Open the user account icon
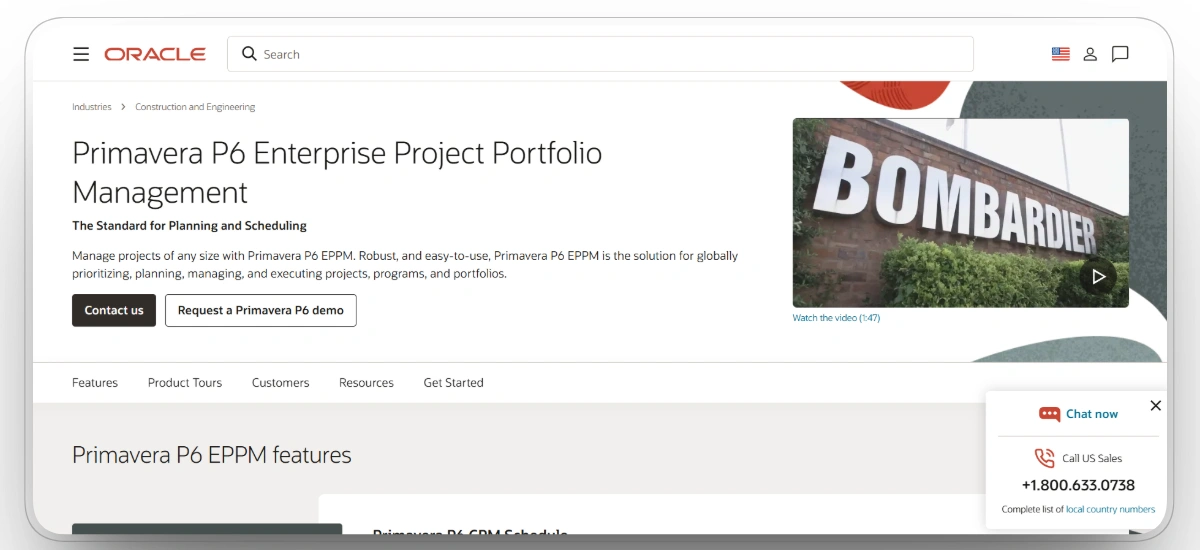The height and width of the screenshot is (550, 1200). click(x=1090, y=54)
